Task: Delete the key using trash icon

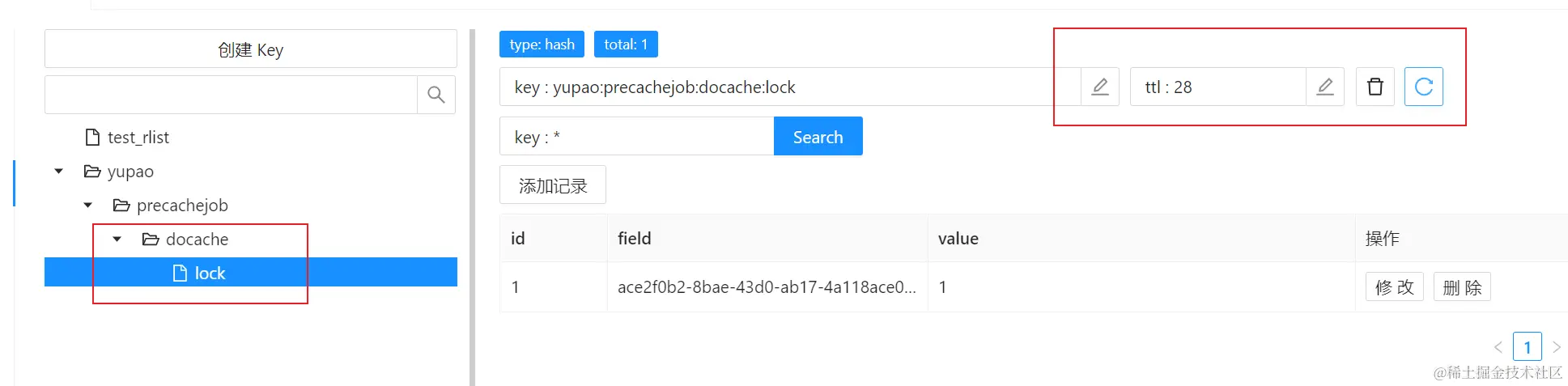Action: (x=1375, y=87)
